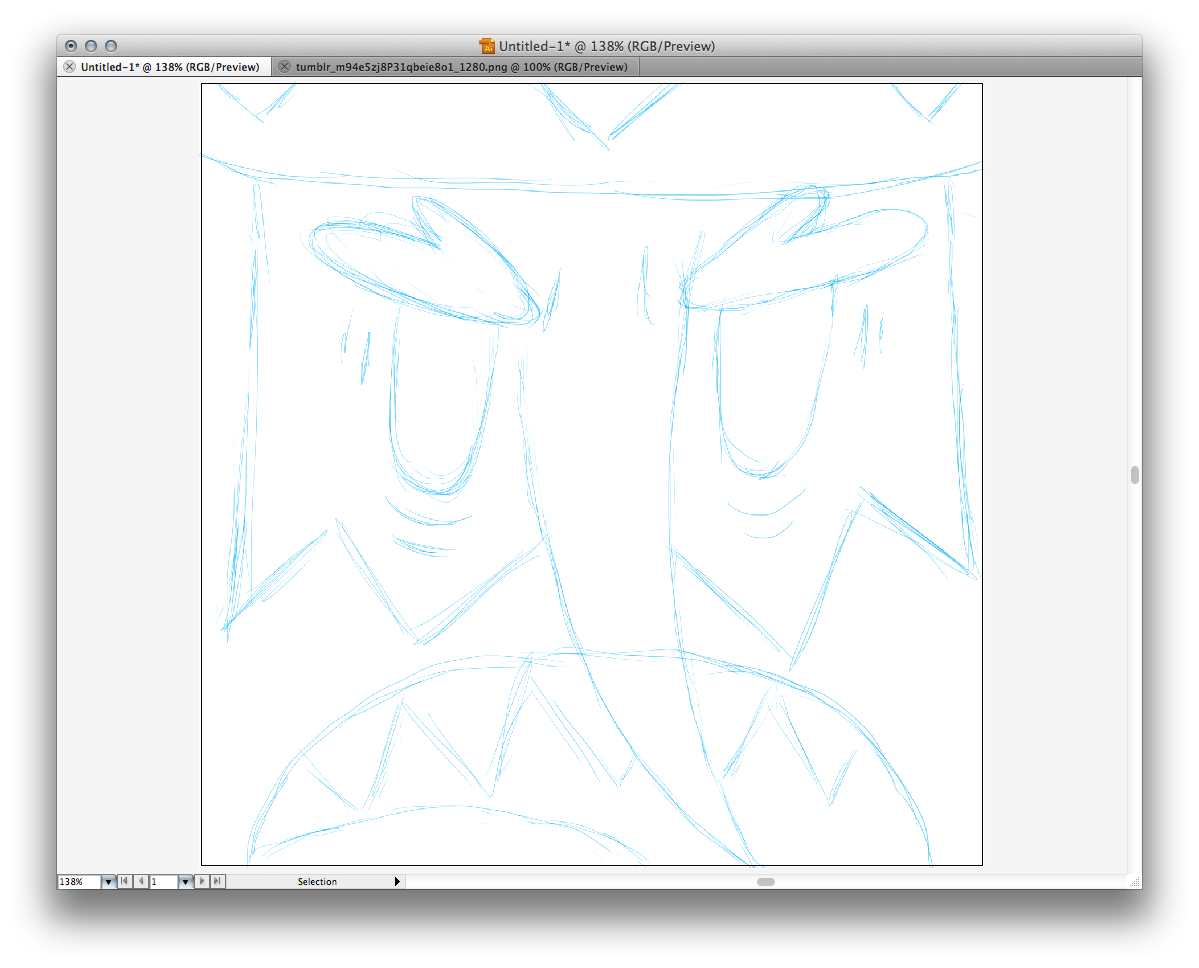The width and height of the screenshot is (1199, 968).
Task: Expand the status bar options arrow
Action: click(x=397, y=882)
